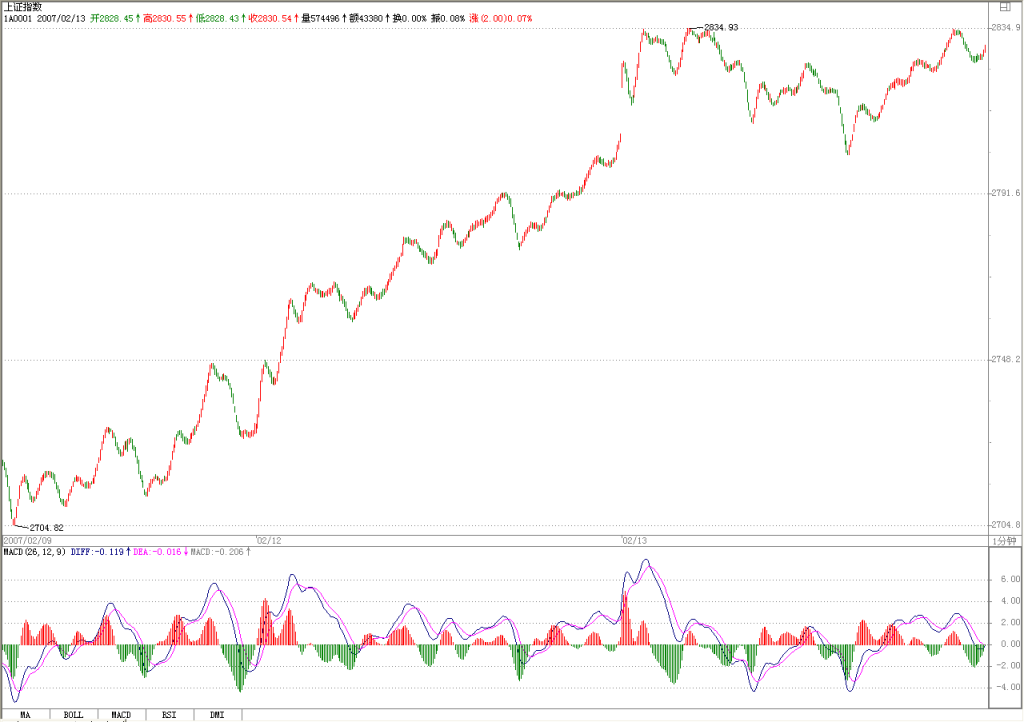
Task: Click the 换0.00% turnover rate
Action: [x=409, y=18]
